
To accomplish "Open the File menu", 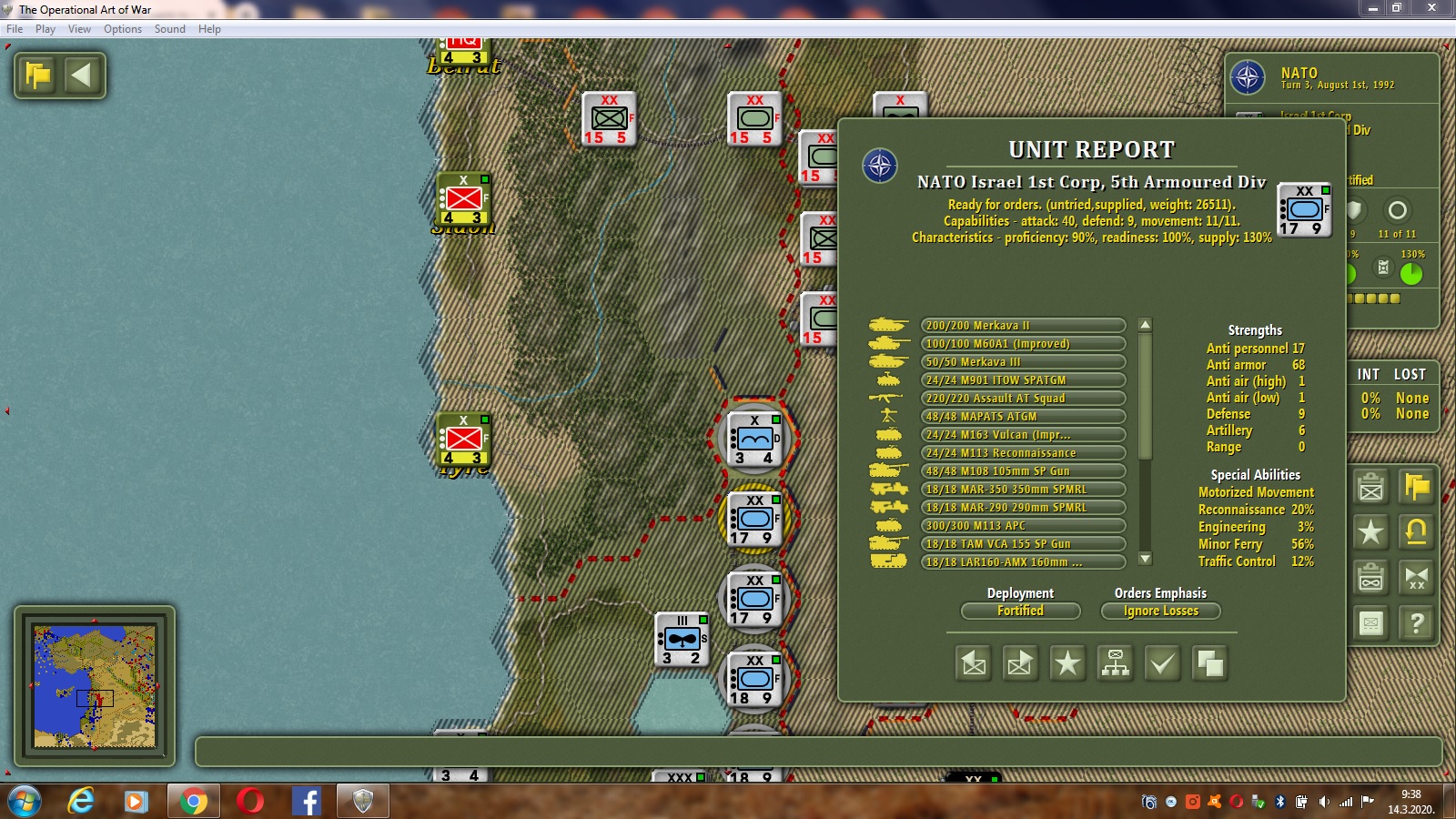I will (x=15, y=29).
